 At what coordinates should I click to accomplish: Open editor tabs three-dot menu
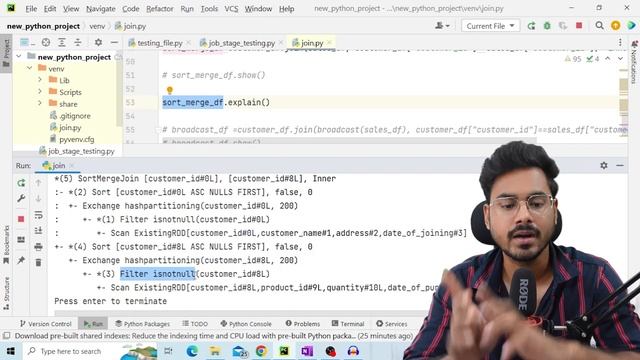[620, 42]
